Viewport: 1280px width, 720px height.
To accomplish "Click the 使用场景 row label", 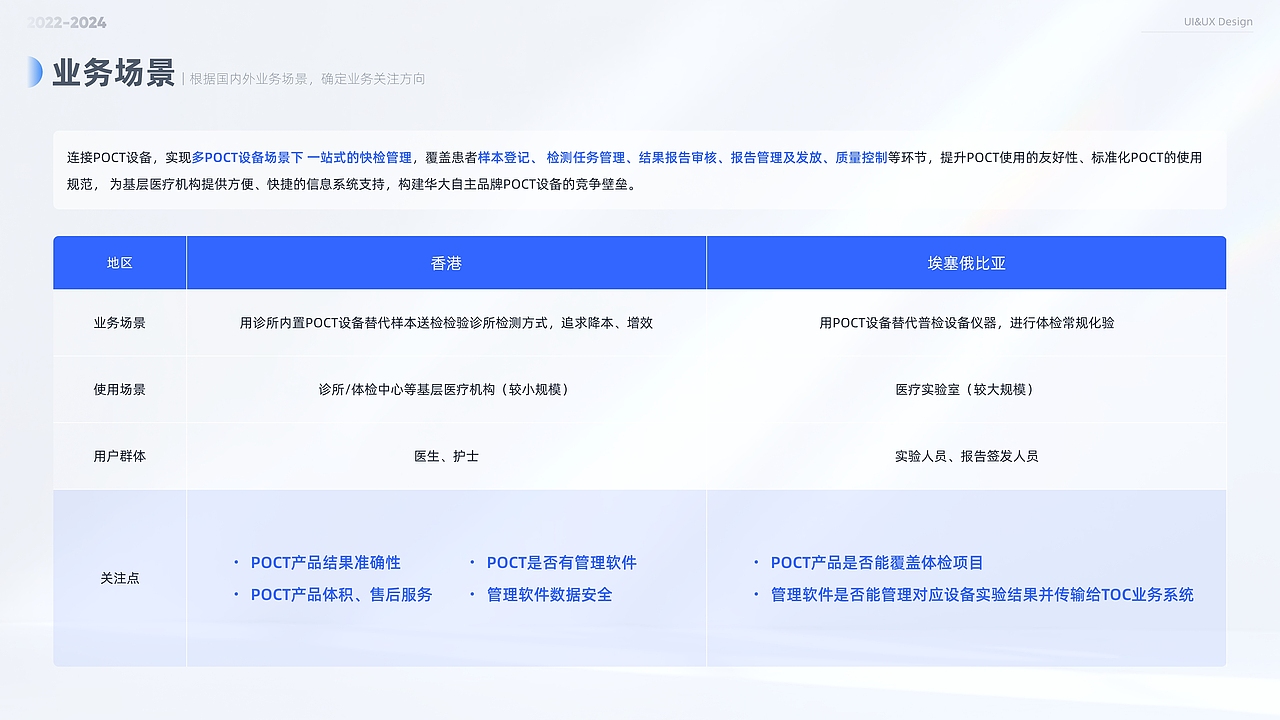I will pos(119,389).
